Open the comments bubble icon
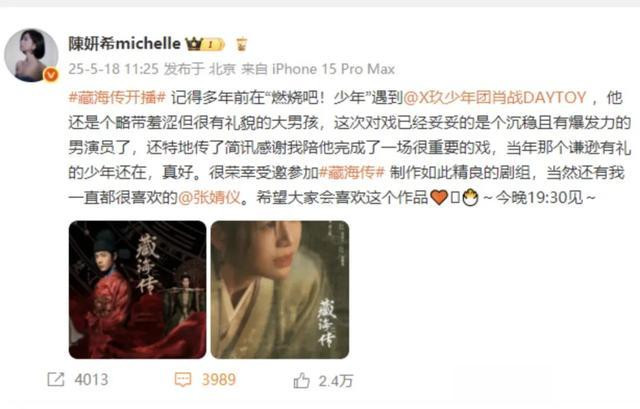The width and height of the screenshot is (640, 409). (x=182, y=380)
